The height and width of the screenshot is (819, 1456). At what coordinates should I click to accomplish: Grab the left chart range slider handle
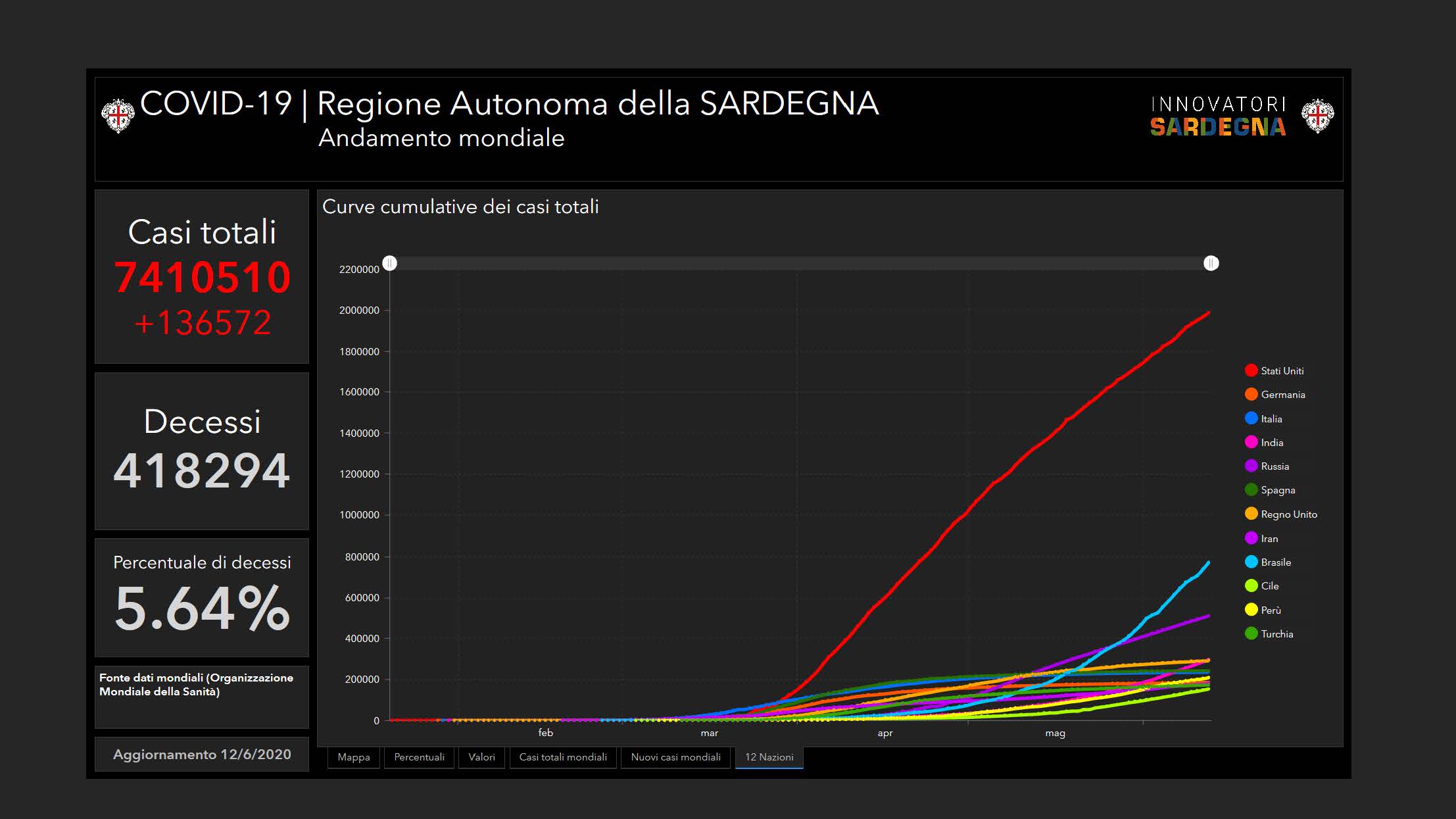coord(390,263)
